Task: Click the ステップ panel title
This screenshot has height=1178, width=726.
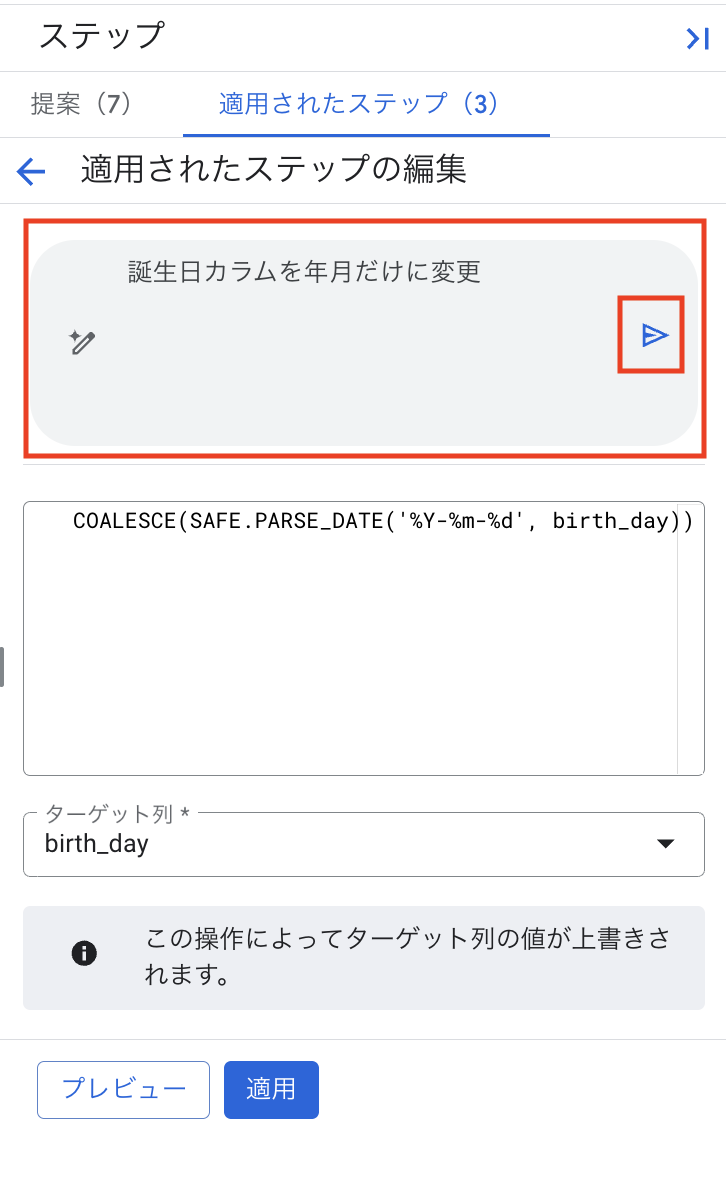Action: click(x=101, y=37)
